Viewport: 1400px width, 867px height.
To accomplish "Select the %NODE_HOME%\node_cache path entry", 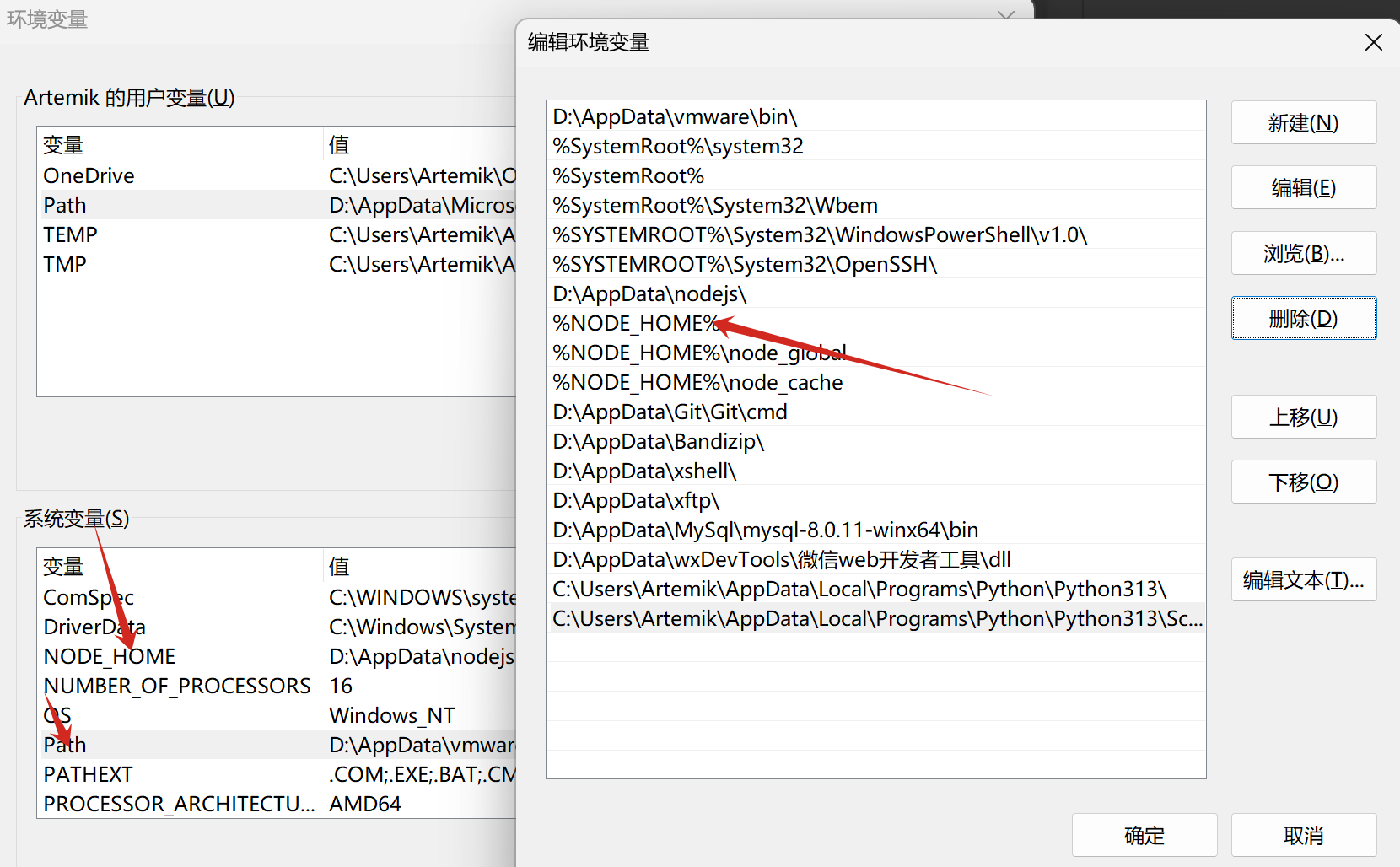I will coord(697,383).
